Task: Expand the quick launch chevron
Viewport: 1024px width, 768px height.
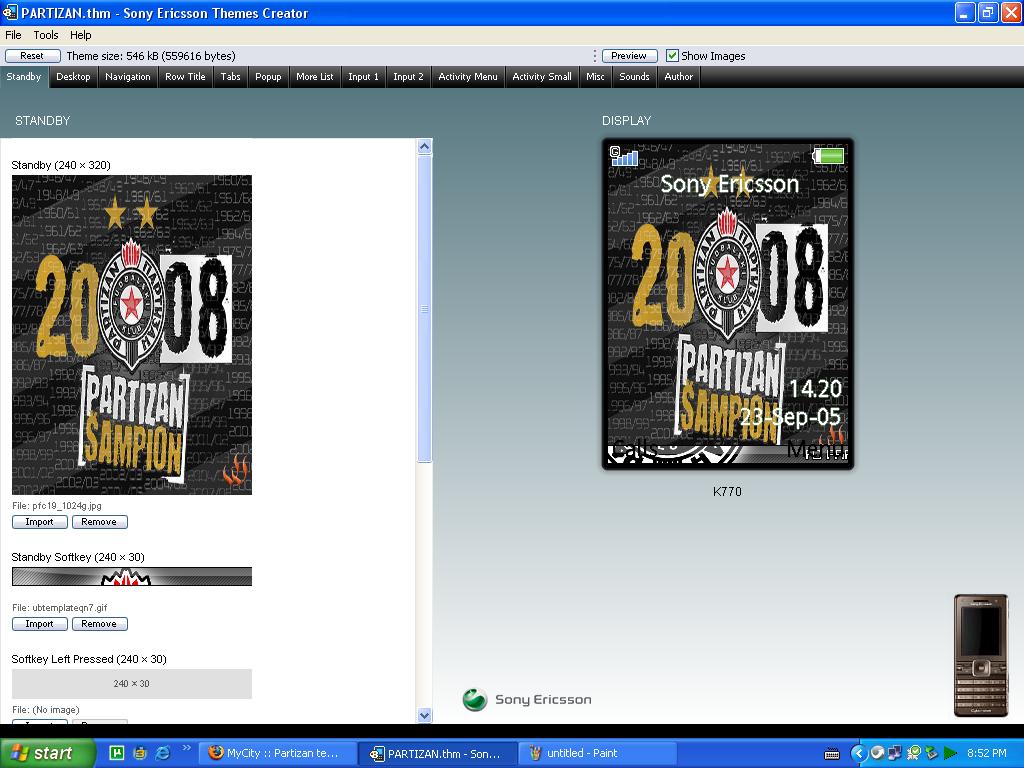Action: [x=186, y=748]
